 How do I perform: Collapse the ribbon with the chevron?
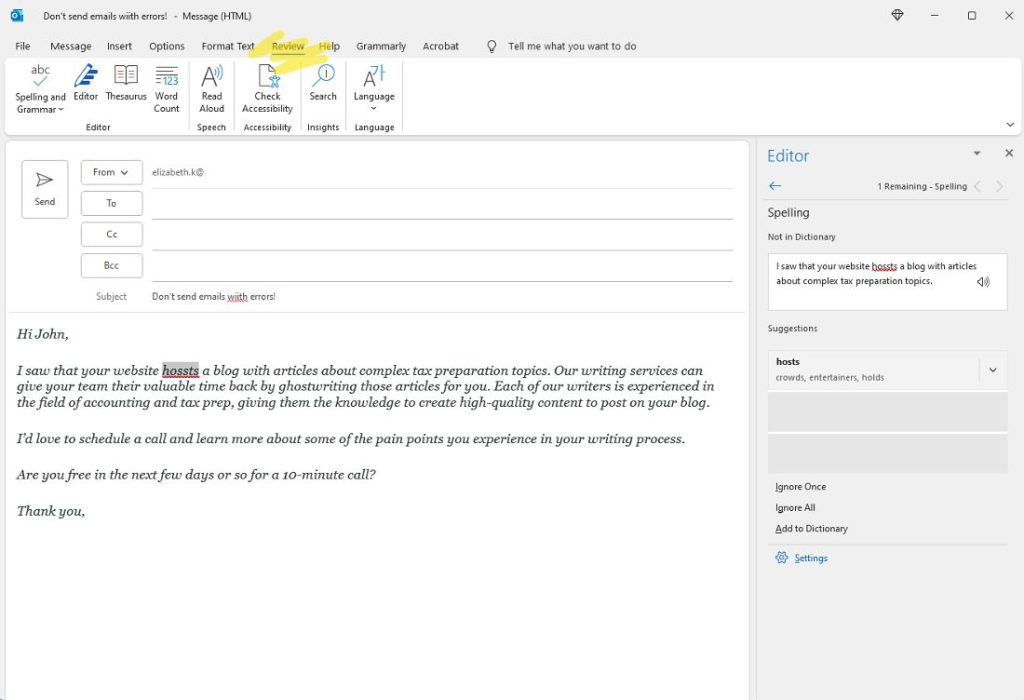coord(1009,123)
